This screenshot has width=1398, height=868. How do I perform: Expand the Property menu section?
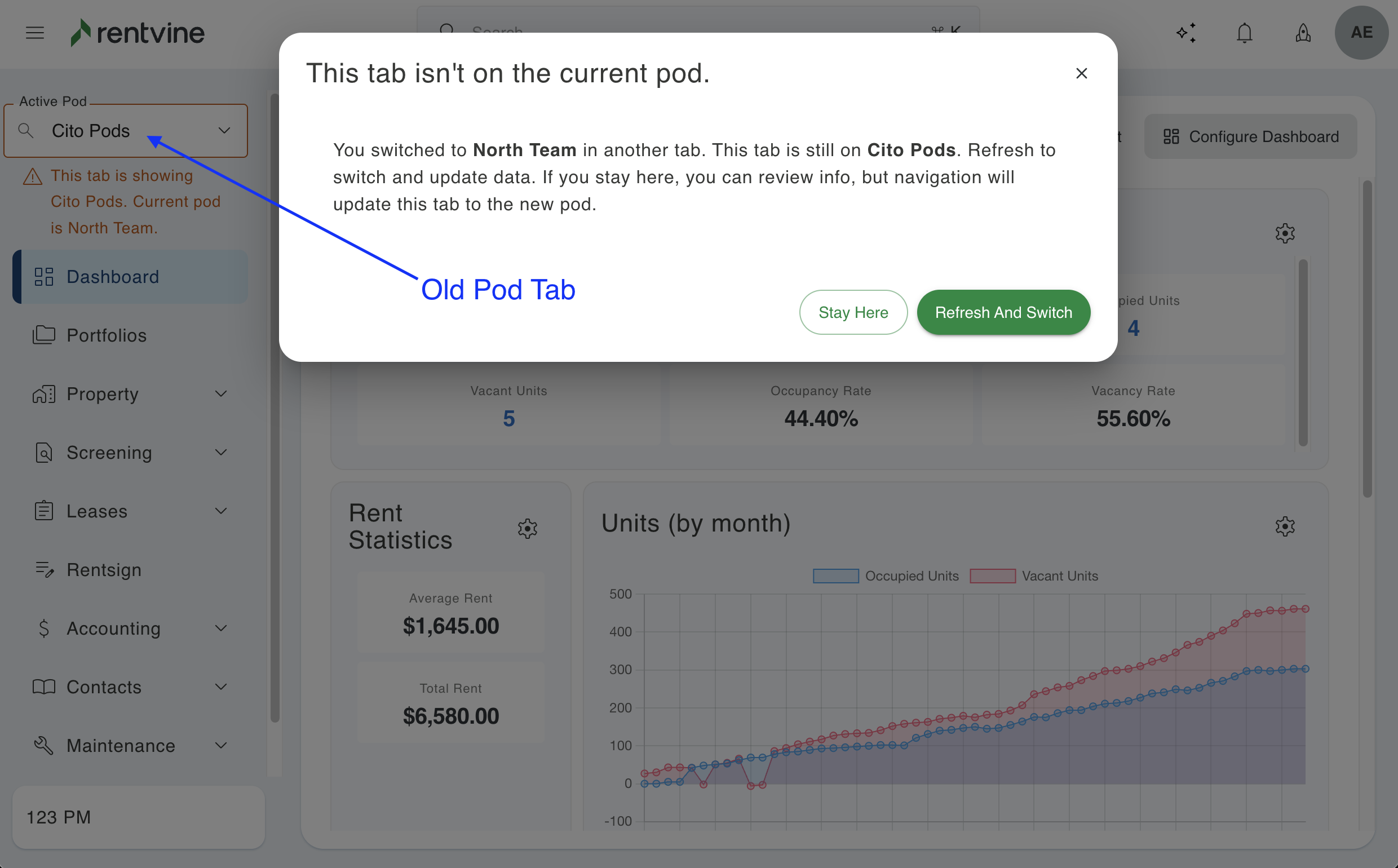tap(131, 394)
